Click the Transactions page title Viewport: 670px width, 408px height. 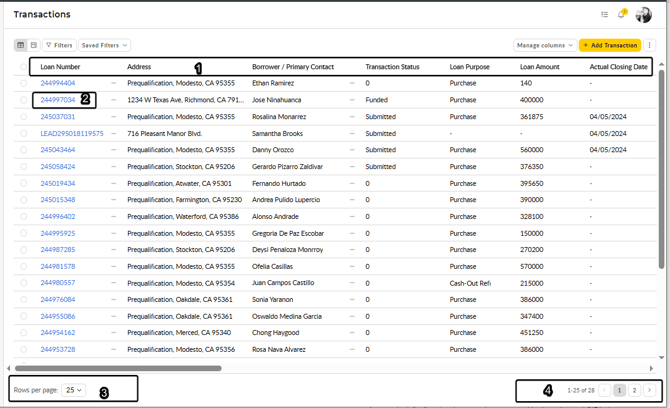[42, 15]
